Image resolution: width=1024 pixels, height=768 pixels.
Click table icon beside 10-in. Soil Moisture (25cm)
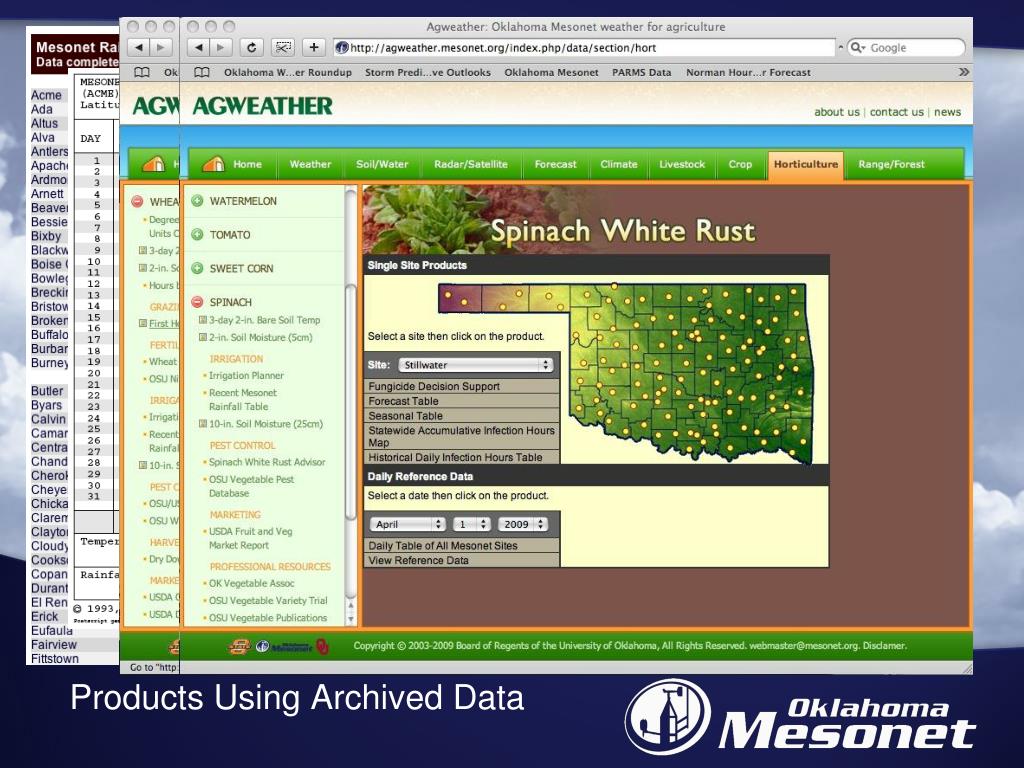(x=202, y=423)
